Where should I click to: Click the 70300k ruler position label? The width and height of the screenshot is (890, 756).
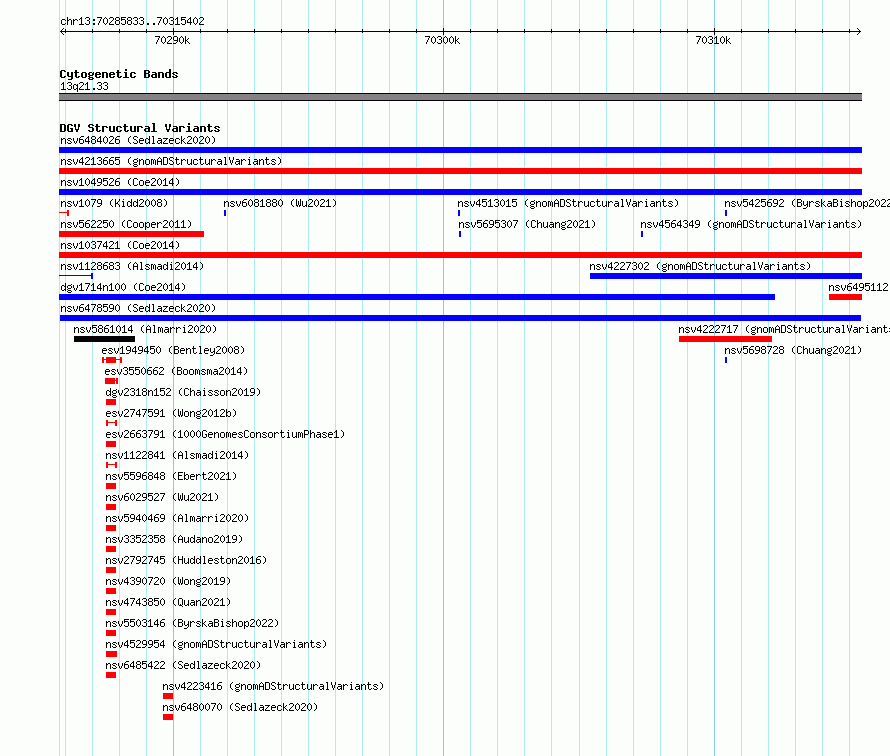coord(442,40)
